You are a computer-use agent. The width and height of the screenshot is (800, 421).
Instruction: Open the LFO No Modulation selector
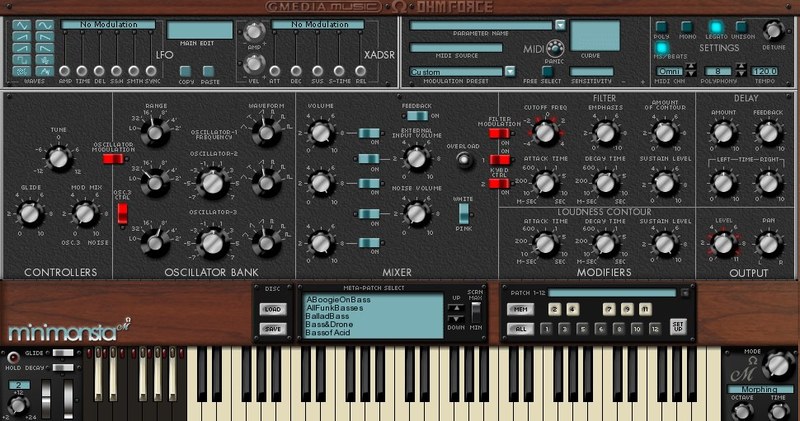pos(108,24)
